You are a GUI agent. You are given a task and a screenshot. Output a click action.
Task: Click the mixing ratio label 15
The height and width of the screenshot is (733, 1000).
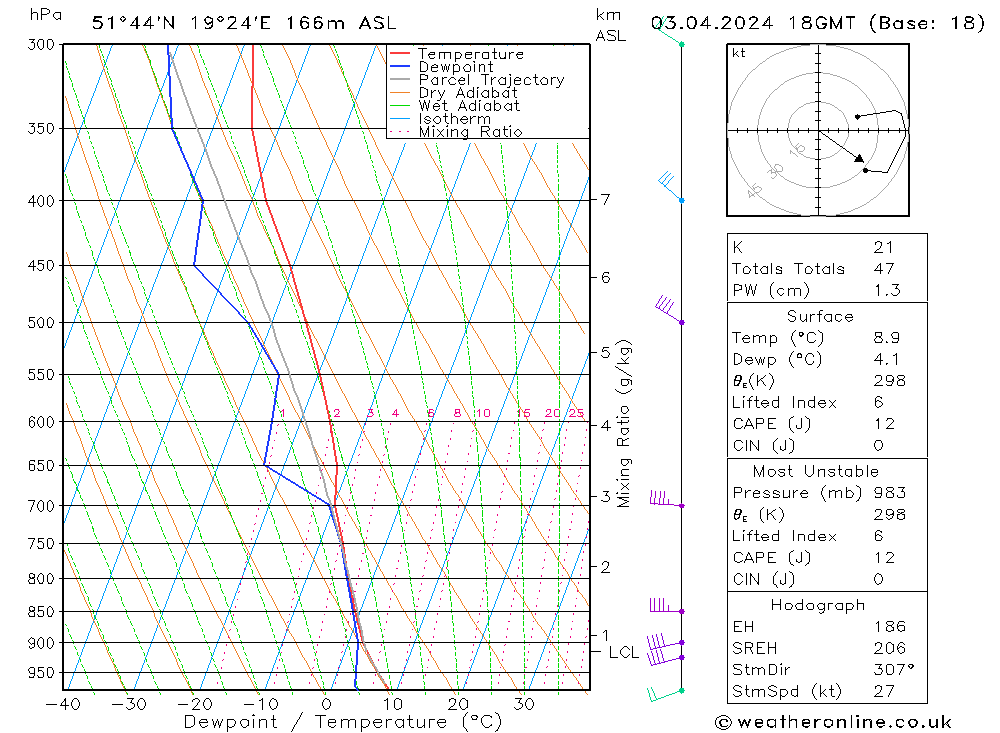[x=523, y=413]
